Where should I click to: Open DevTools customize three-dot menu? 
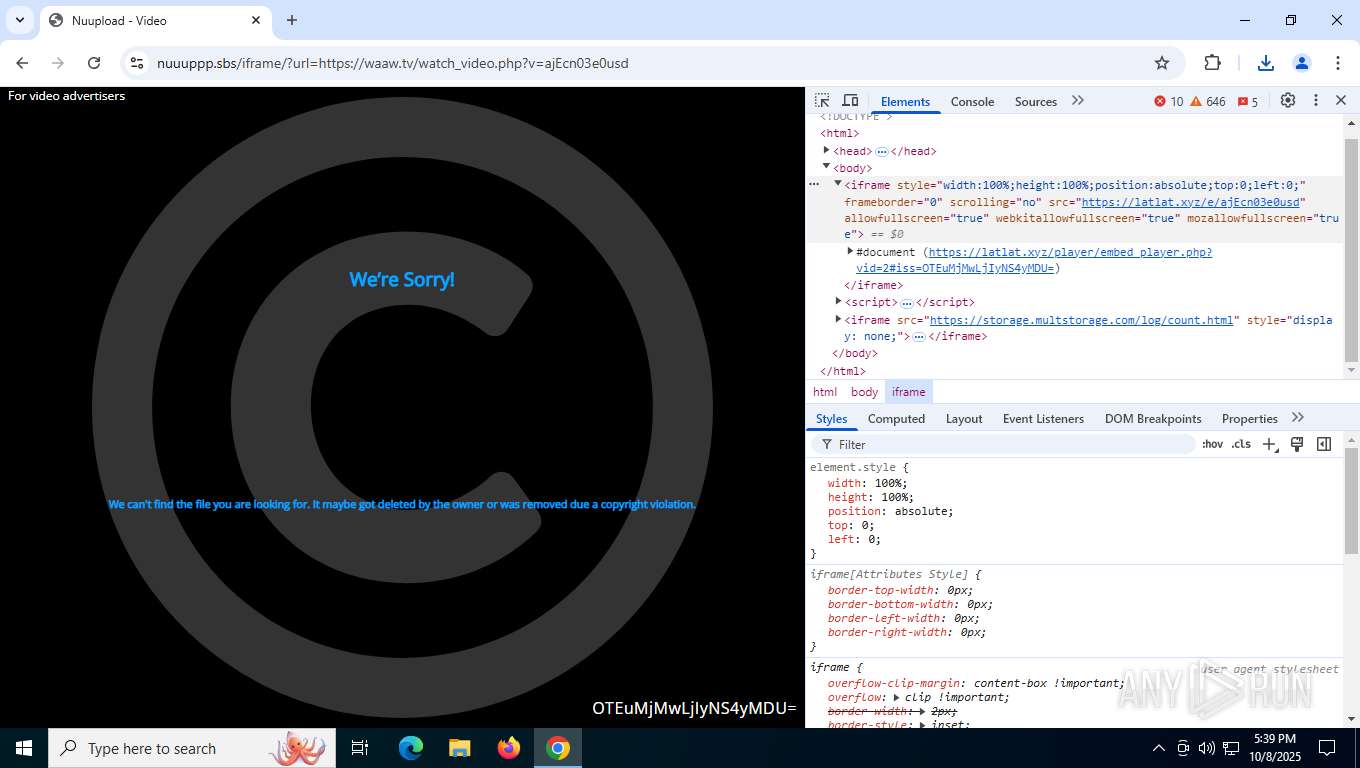[1316, 101]
